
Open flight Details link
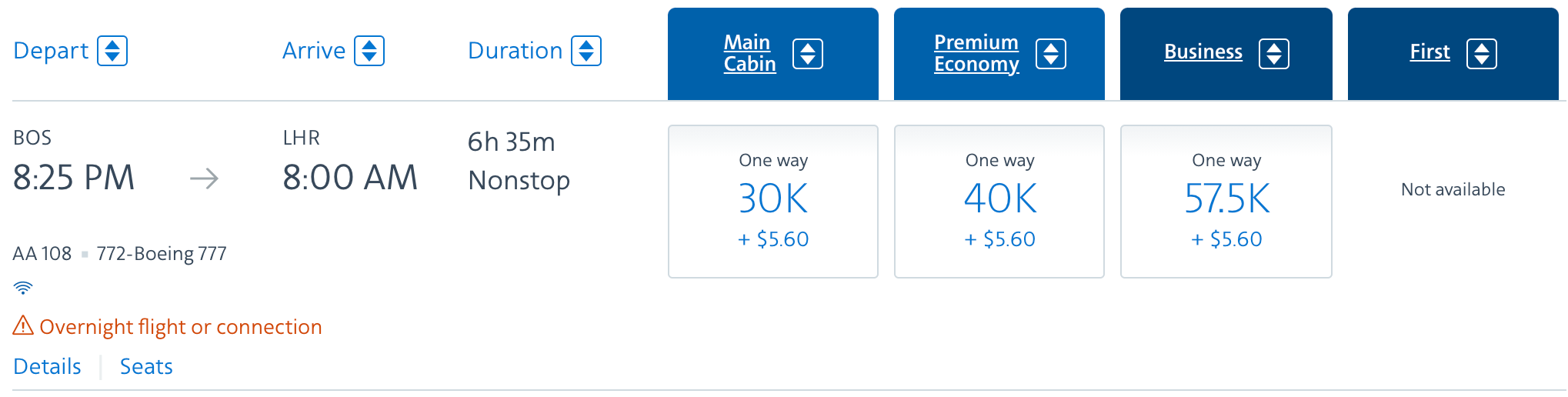pyautogui.click(x=48, y=366)
